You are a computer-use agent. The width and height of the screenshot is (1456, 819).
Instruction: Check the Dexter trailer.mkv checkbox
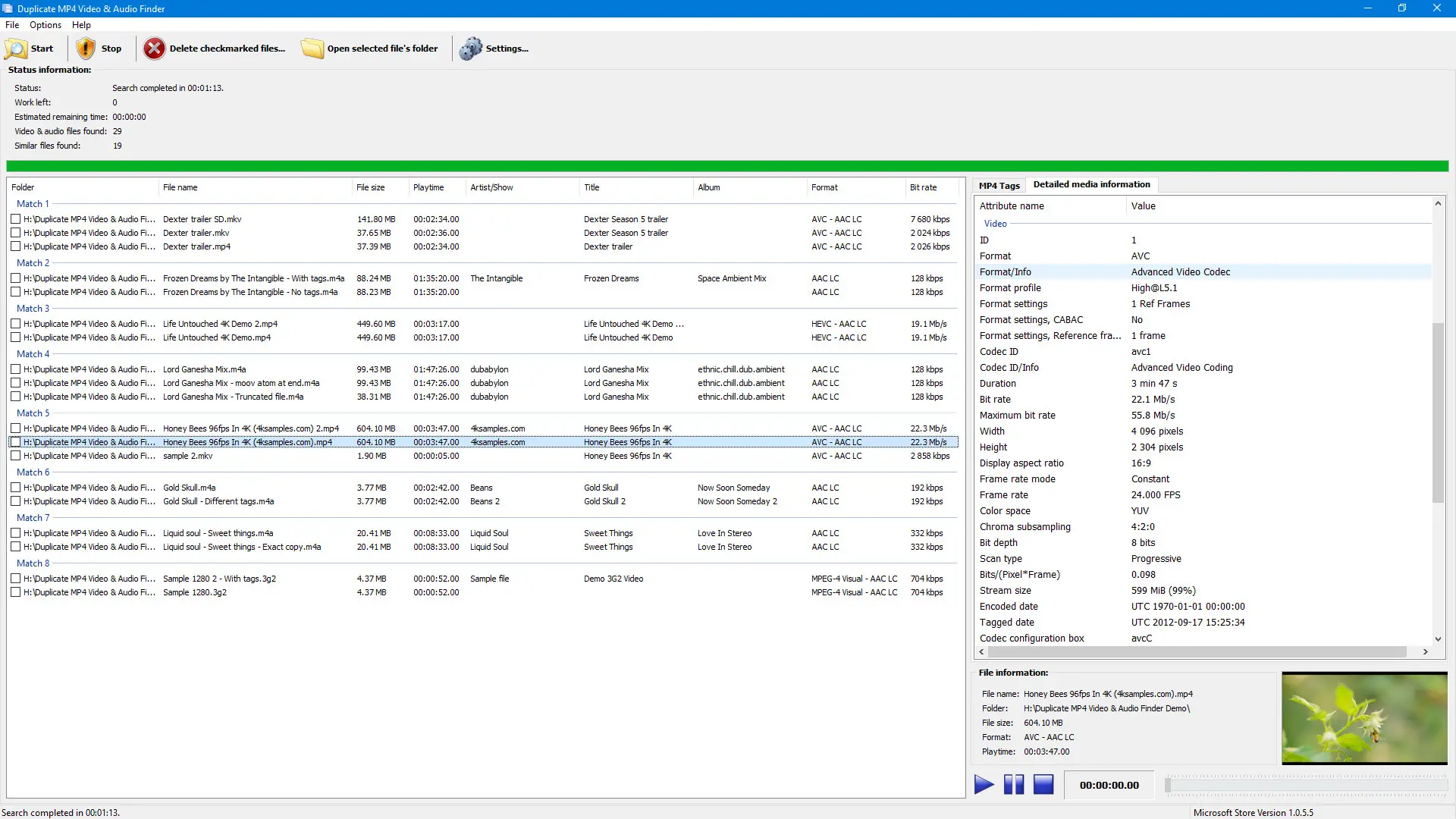pyautogui.click(x=15, y=233)
